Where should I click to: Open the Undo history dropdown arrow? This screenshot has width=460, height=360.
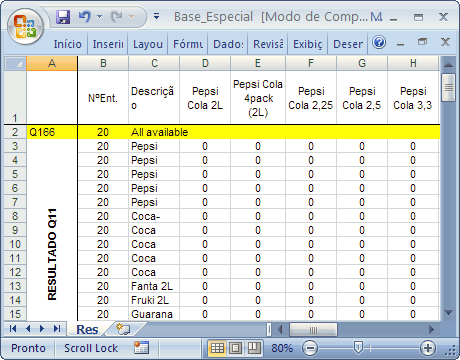click(x=99, y=16)
